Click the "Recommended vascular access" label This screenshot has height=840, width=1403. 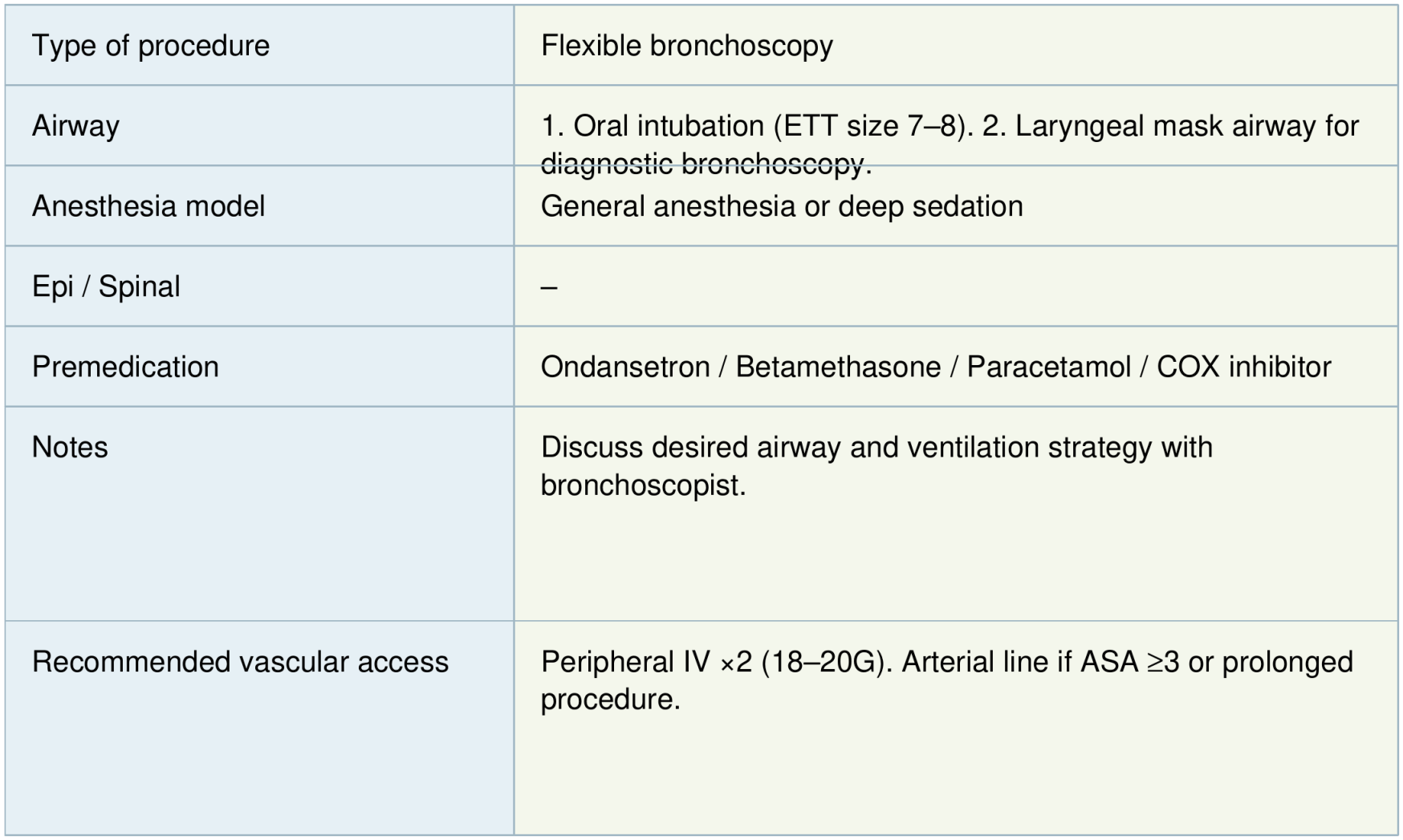point(240,662)
